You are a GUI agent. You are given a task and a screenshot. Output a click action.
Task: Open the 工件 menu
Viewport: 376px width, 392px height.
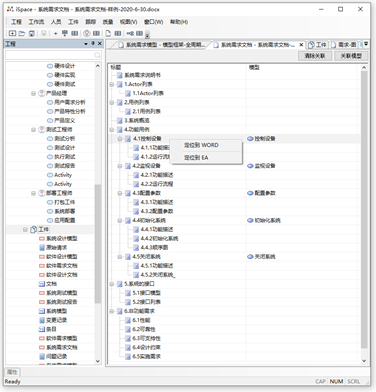coord(73,22)
